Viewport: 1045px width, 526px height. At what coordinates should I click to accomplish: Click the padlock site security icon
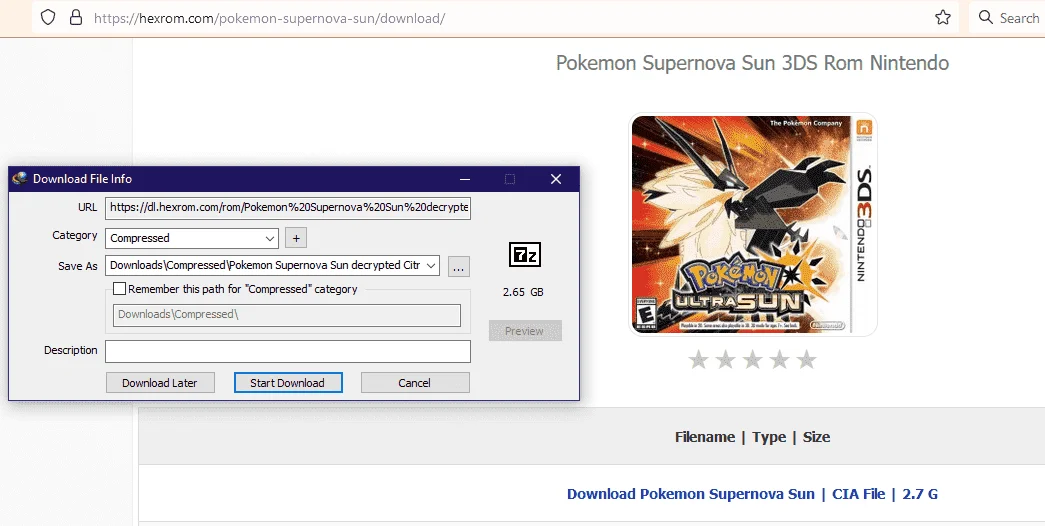[75, 17]
